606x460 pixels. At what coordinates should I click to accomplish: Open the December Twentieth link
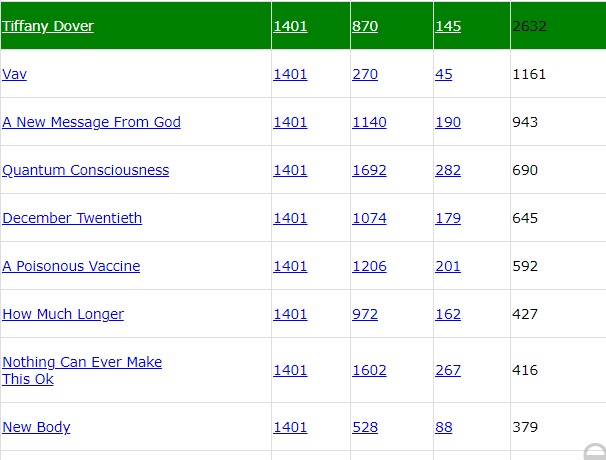72,218
